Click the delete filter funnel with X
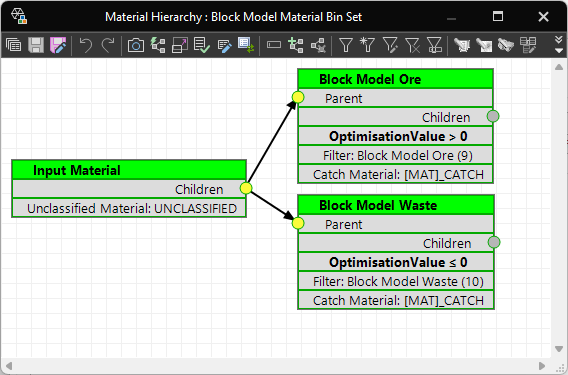This screenshot has width=568, height=375. (412, 46)
